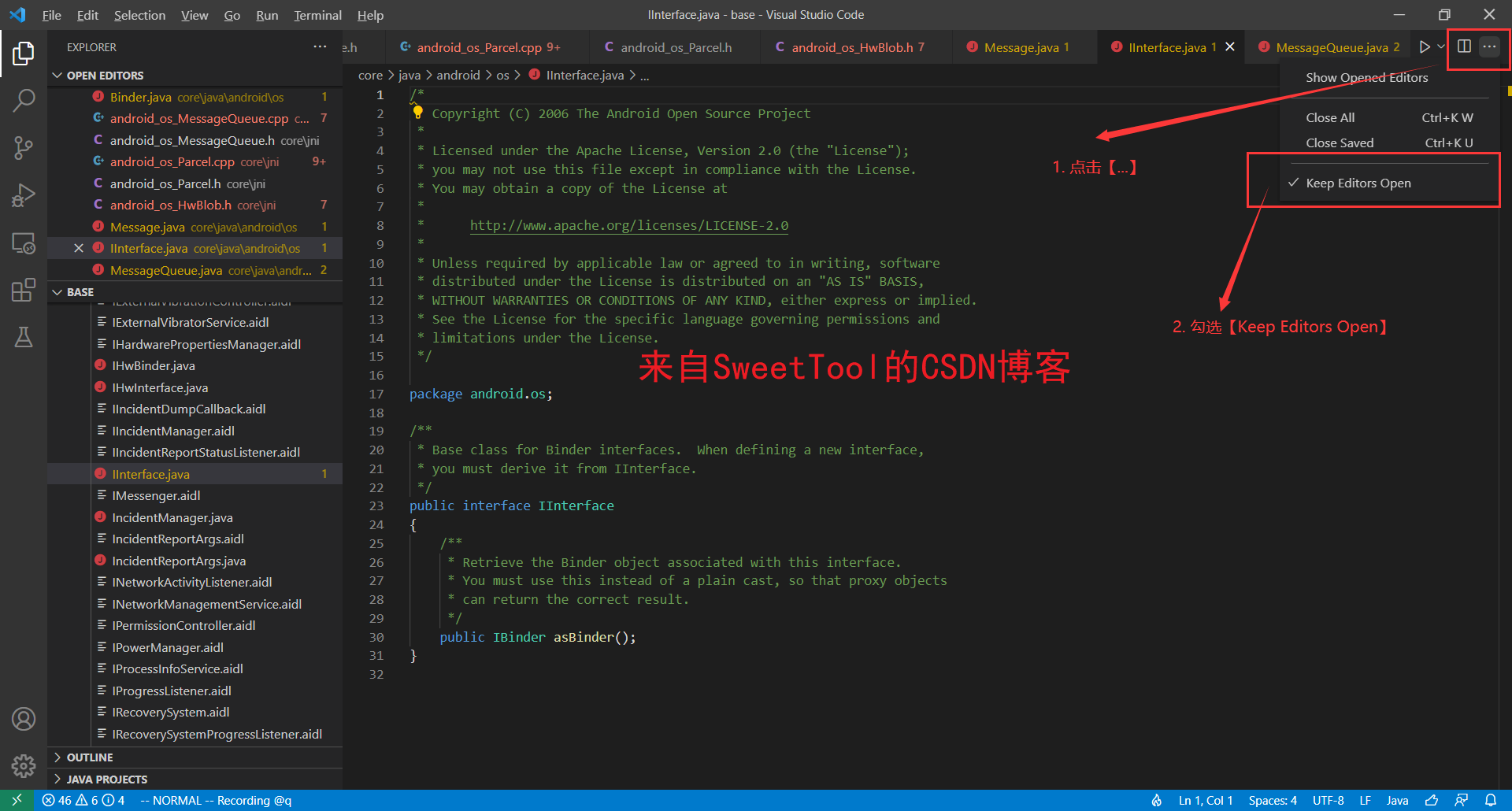This screenshot has height=811, width=1512.
Task: Click the errors and warnings status indicator
Action: point(79,800)
